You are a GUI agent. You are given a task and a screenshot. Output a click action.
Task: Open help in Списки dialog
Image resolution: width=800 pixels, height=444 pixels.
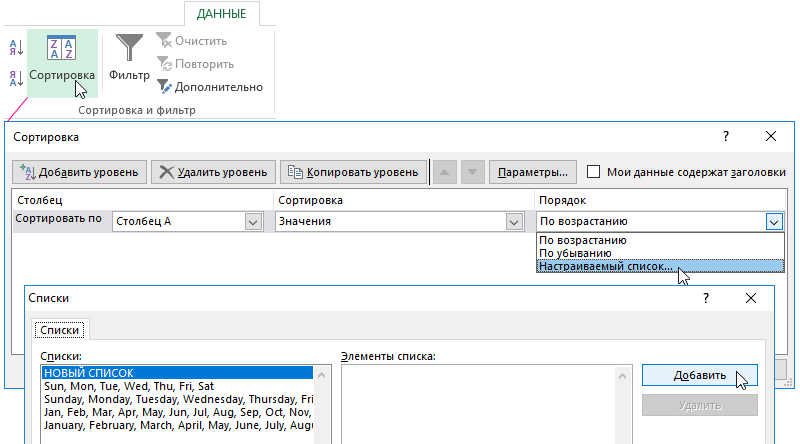(x=706, y=298)
